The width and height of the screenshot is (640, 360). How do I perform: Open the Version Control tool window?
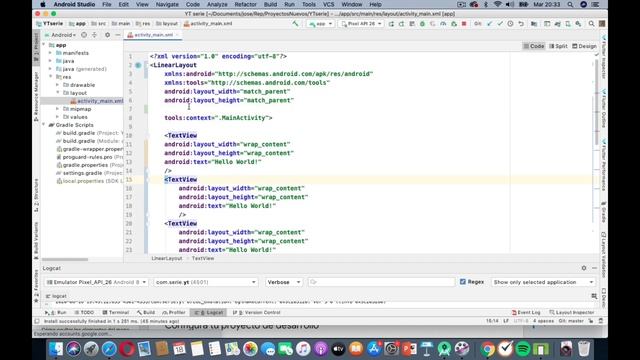pos(257,312)
